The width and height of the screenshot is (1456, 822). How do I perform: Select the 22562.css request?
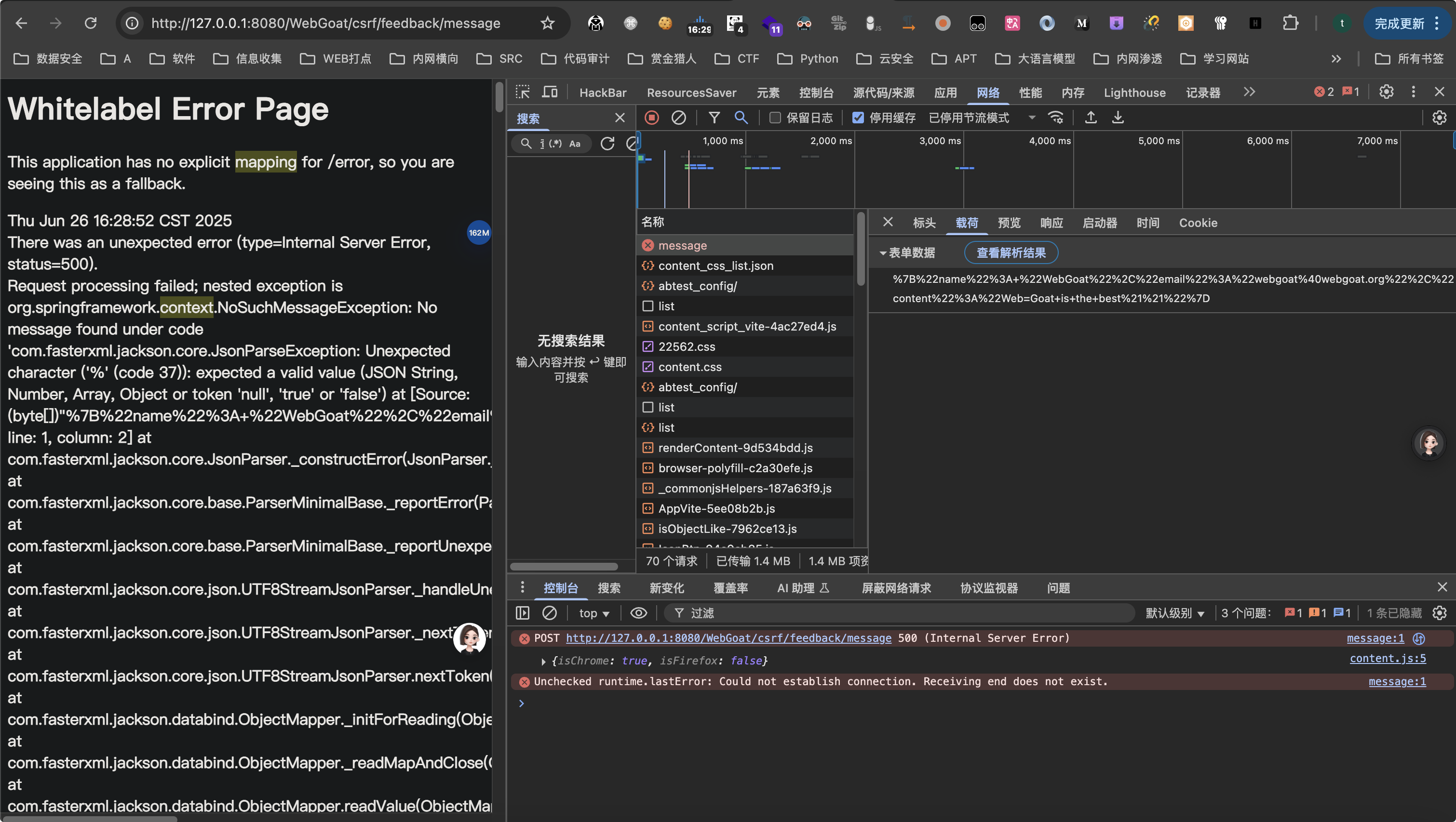pos(745,346)
